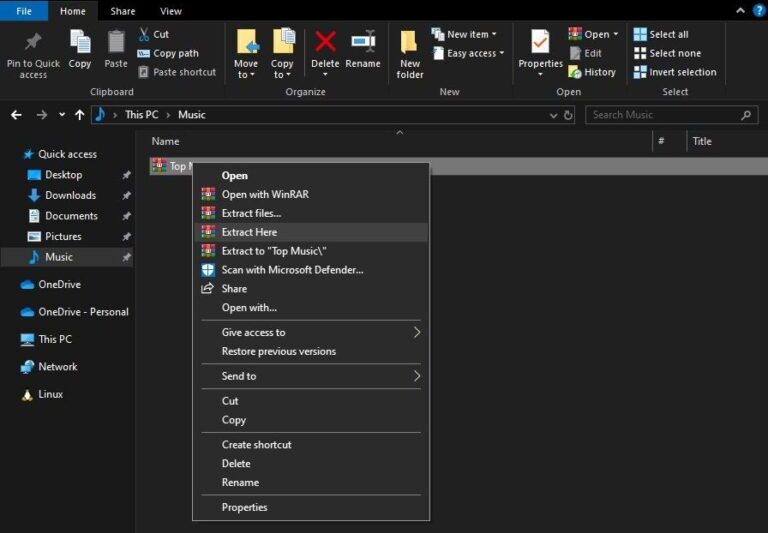The width and height of the screenshot is (768, 533).
Task: Click the Paste icon in ribbon
Action: (x=116, y=42)
